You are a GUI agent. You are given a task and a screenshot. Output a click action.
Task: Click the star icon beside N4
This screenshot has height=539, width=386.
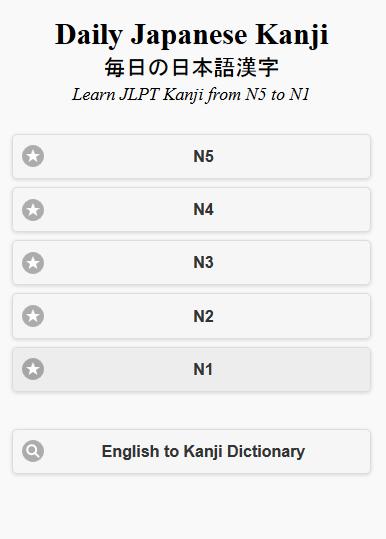point(33,210)
